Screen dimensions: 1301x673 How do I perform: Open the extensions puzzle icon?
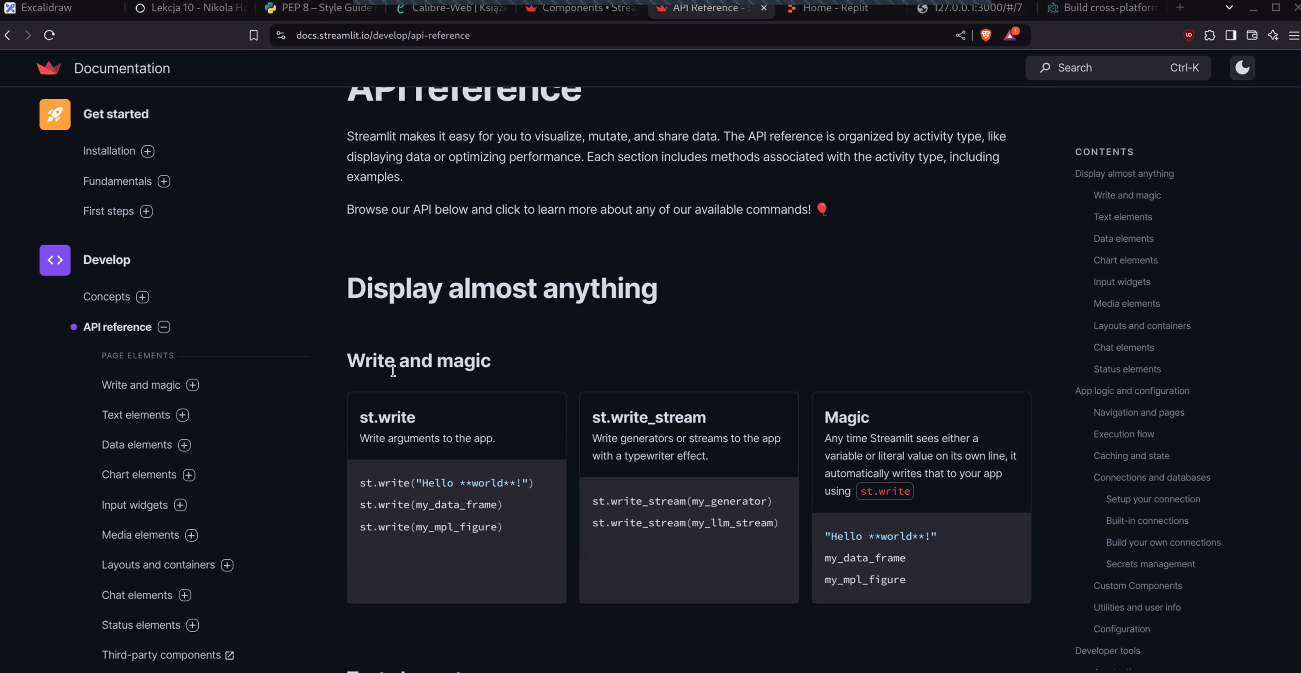click(x=1210, y=35)
